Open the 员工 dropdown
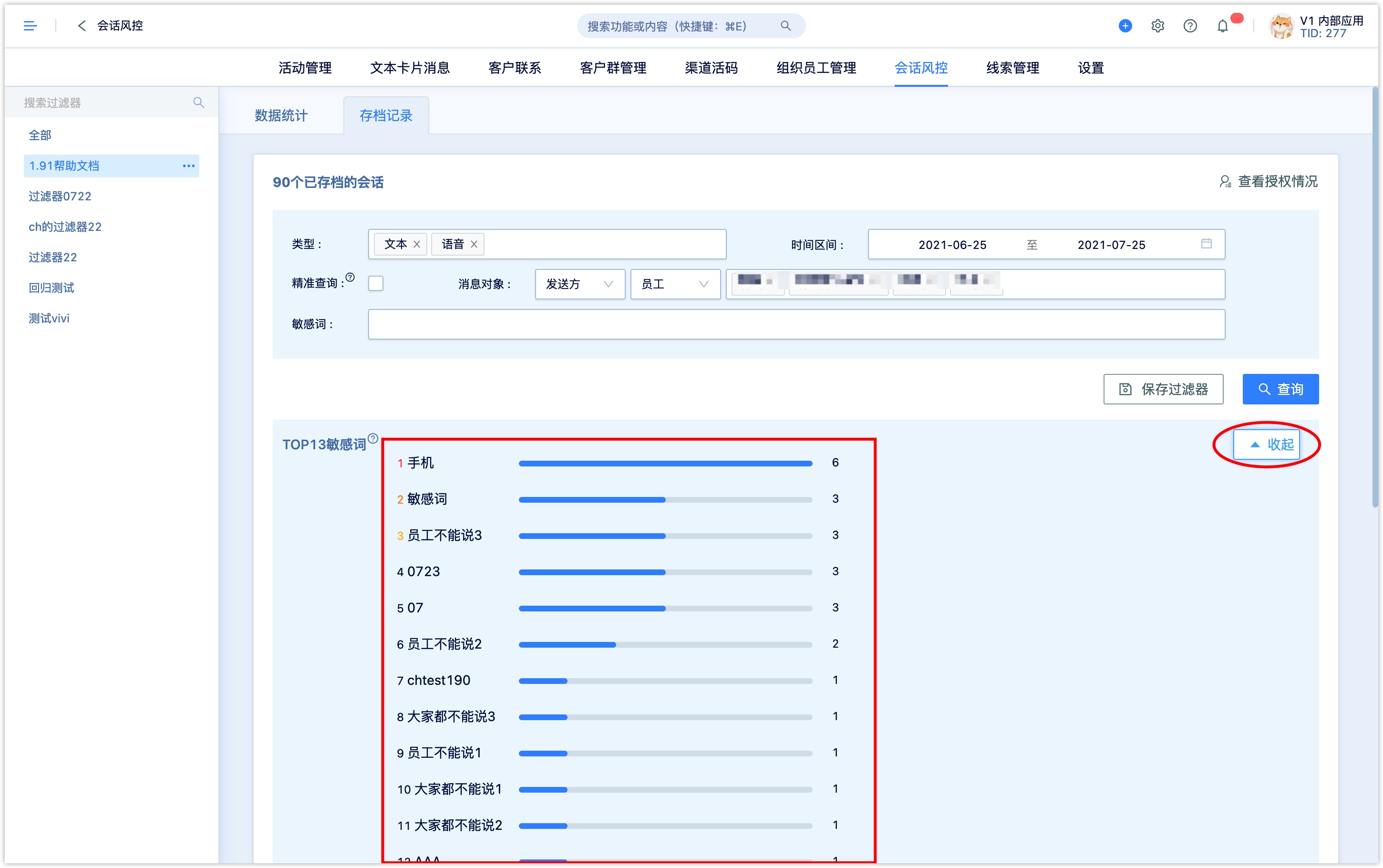This screenshot has width=1383, height=868. (x=675, y=284)
